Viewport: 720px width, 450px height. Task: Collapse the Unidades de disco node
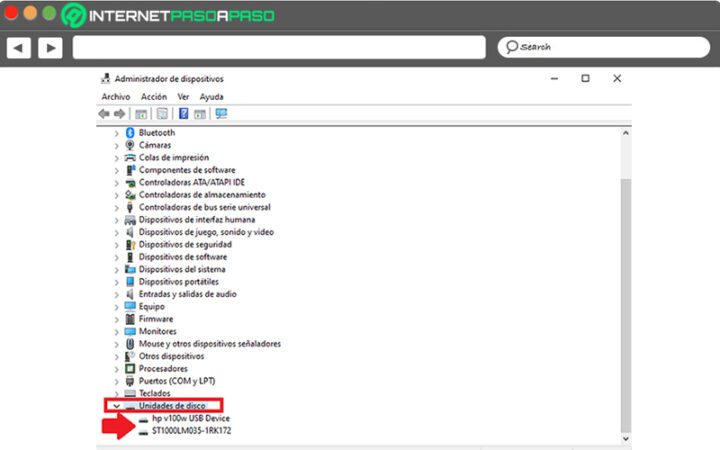pyautogui.click(x=117, y=406)
